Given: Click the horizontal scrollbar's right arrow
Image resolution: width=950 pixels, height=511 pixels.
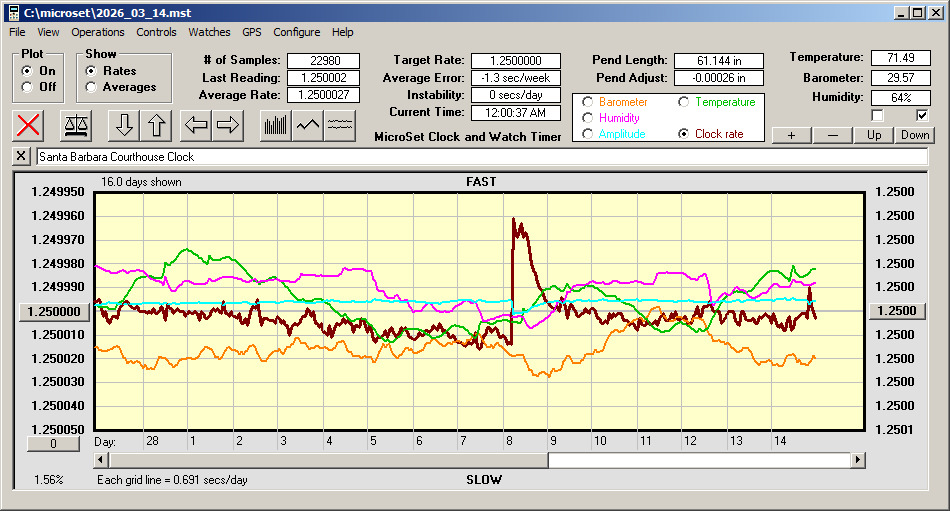Looking at the screenshot, I should pyautogui.click(x=858, y=460).
